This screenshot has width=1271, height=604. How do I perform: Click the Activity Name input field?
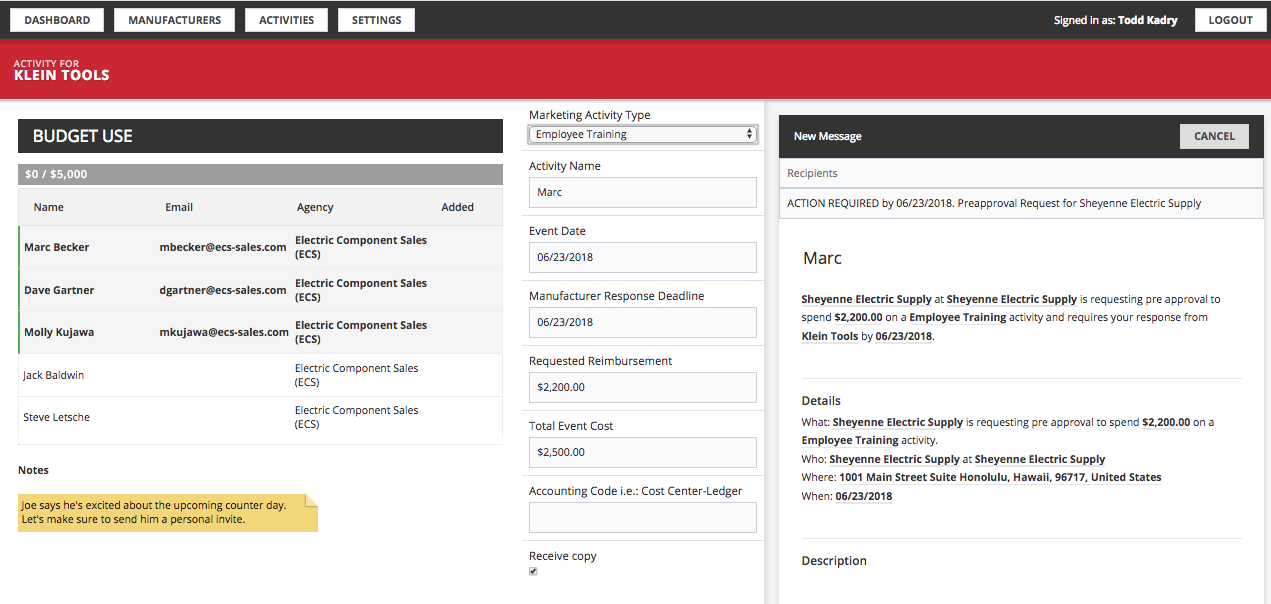643,192
